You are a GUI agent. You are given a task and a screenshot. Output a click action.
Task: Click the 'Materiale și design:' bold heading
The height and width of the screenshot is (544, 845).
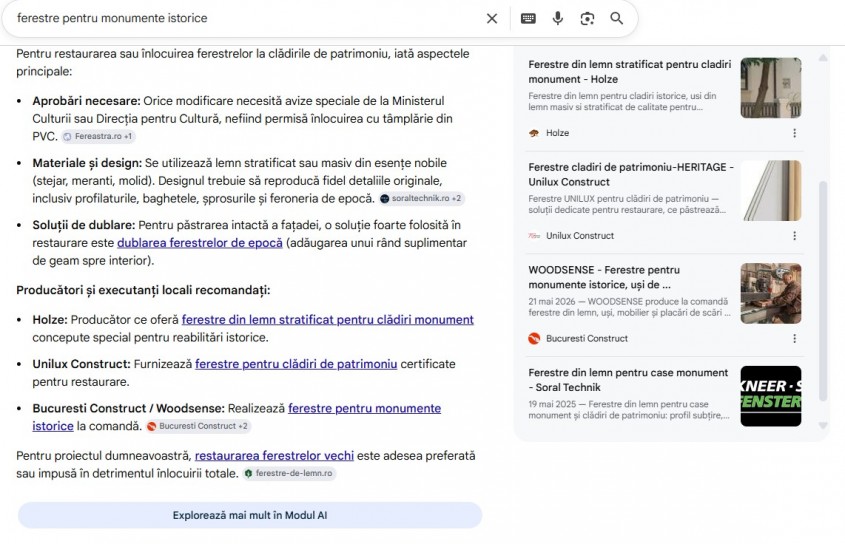[x=87, y=163]
